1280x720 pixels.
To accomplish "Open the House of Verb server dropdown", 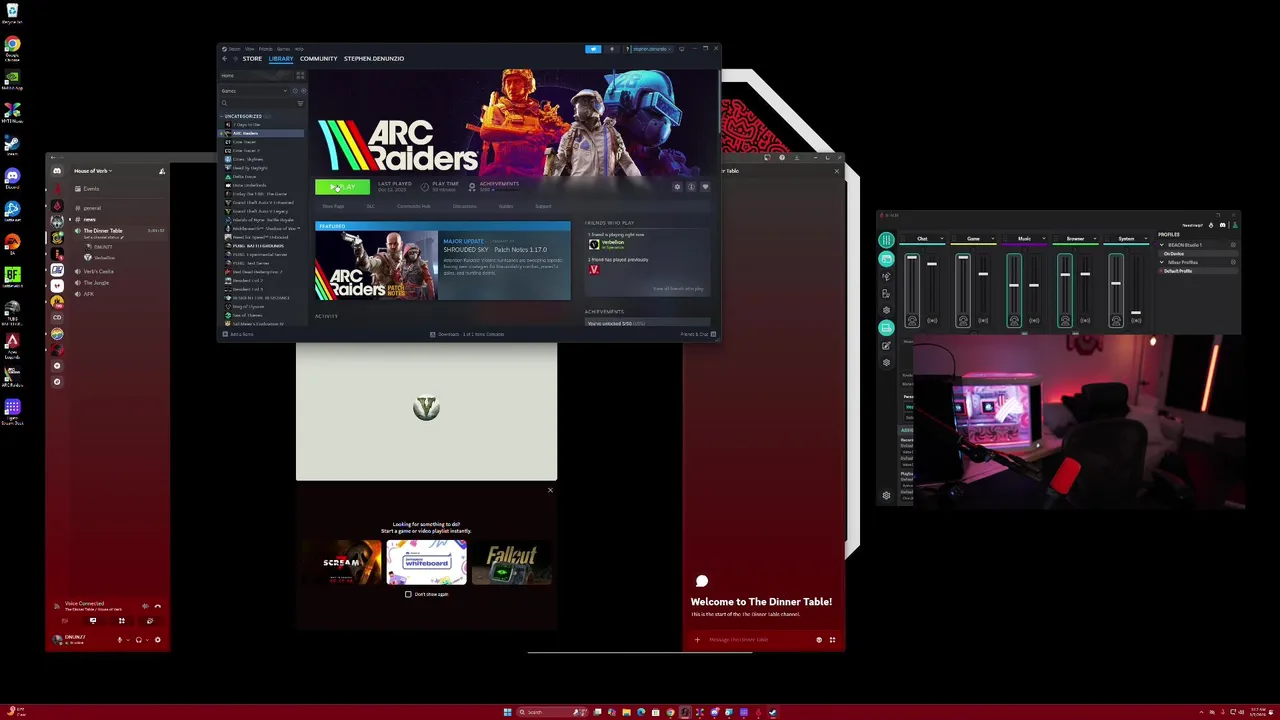I will 92,171.
